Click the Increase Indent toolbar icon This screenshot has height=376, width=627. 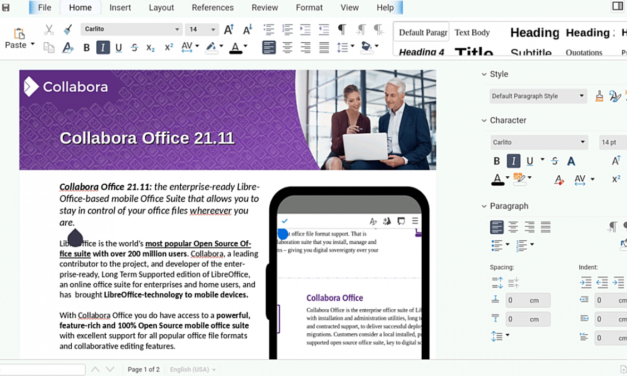306,29
